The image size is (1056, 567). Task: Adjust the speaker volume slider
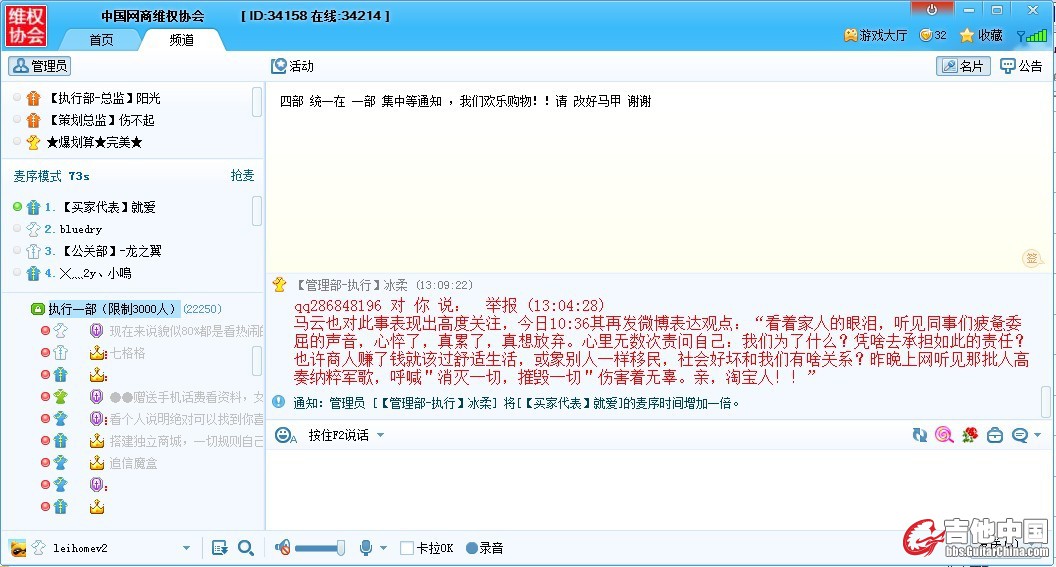pyautogui.click(x=320, y=548)
